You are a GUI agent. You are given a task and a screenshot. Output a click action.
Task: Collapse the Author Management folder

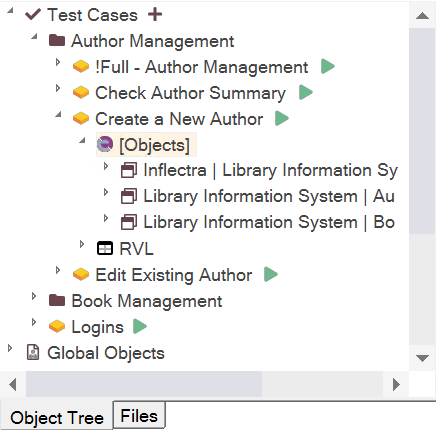(x=34, y=37)
